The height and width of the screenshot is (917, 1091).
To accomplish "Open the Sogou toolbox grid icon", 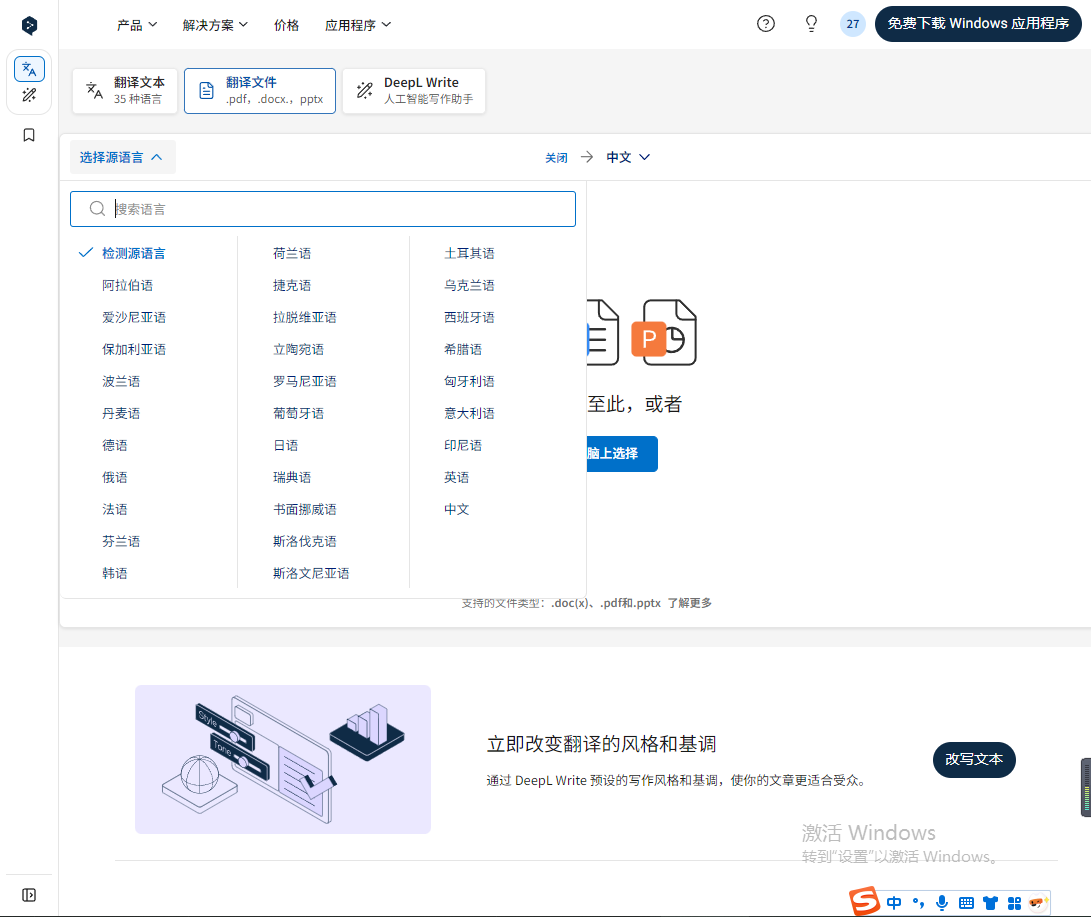I will point(1014,903).
